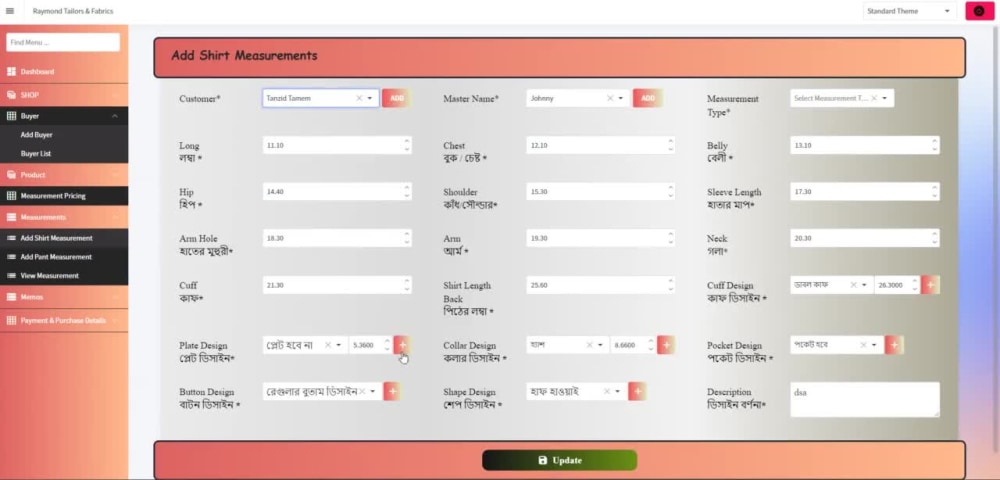This screenshot has width=1000, height=480.
Task: Click the plus button beside Shape Design
Action: click(637, 391)
